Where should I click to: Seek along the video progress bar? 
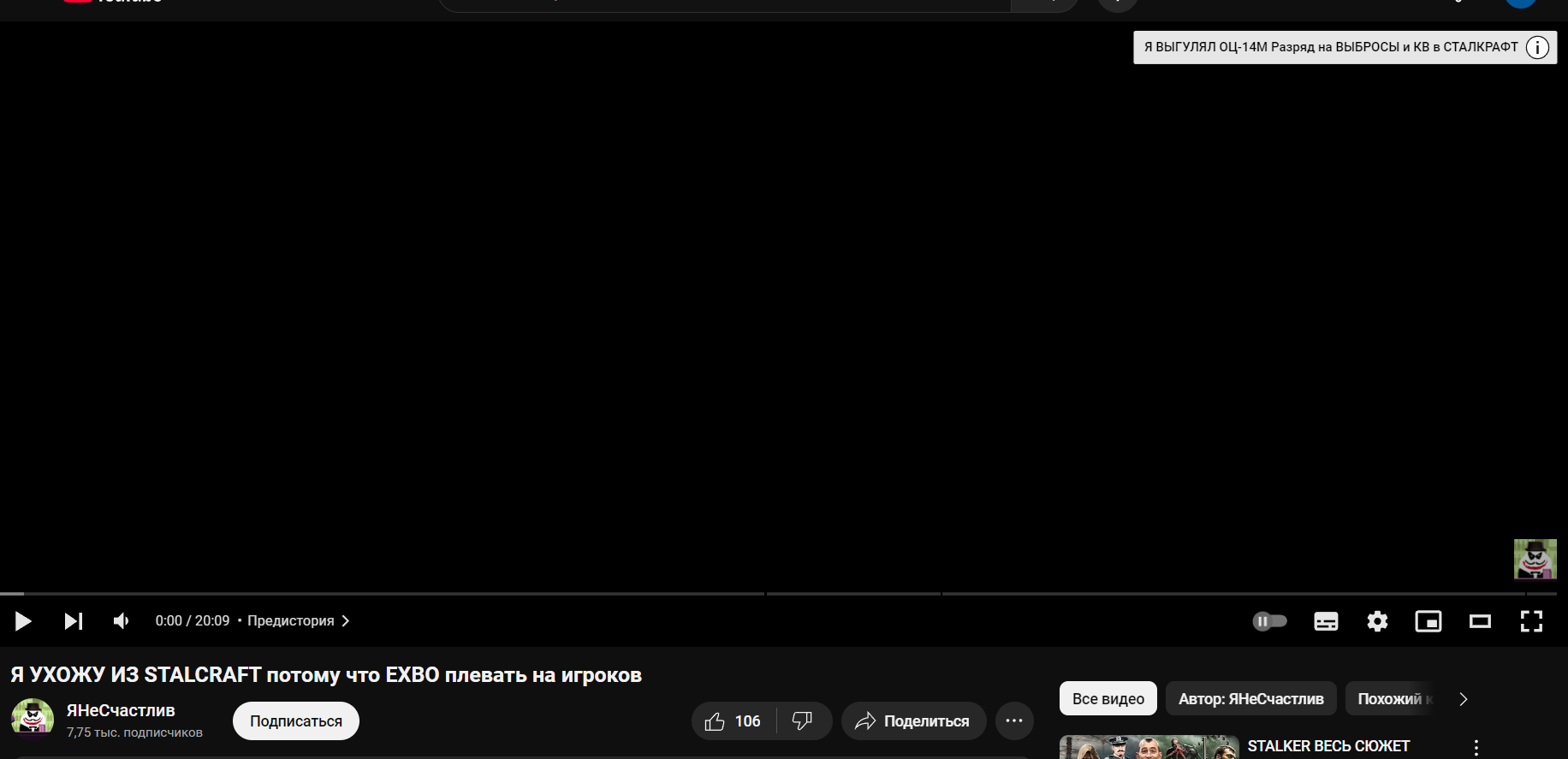[x=778, y=593]
